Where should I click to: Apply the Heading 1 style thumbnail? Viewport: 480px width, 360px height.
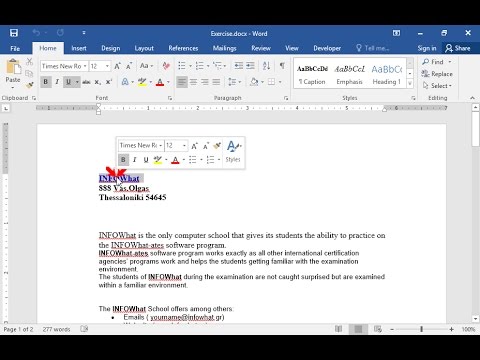(x=386, y=75)
